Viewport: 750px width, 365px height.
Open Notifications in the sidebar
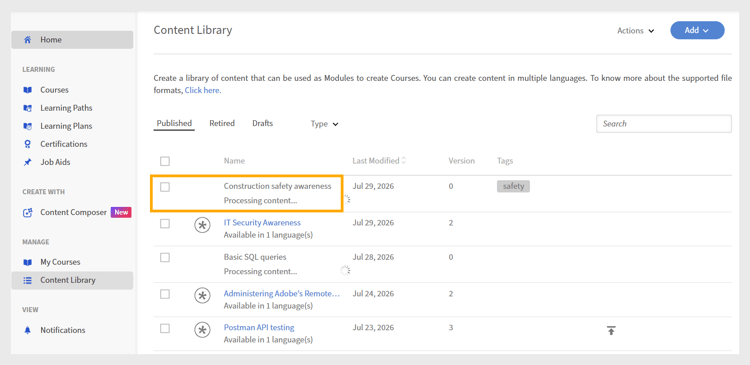(63, 330)
